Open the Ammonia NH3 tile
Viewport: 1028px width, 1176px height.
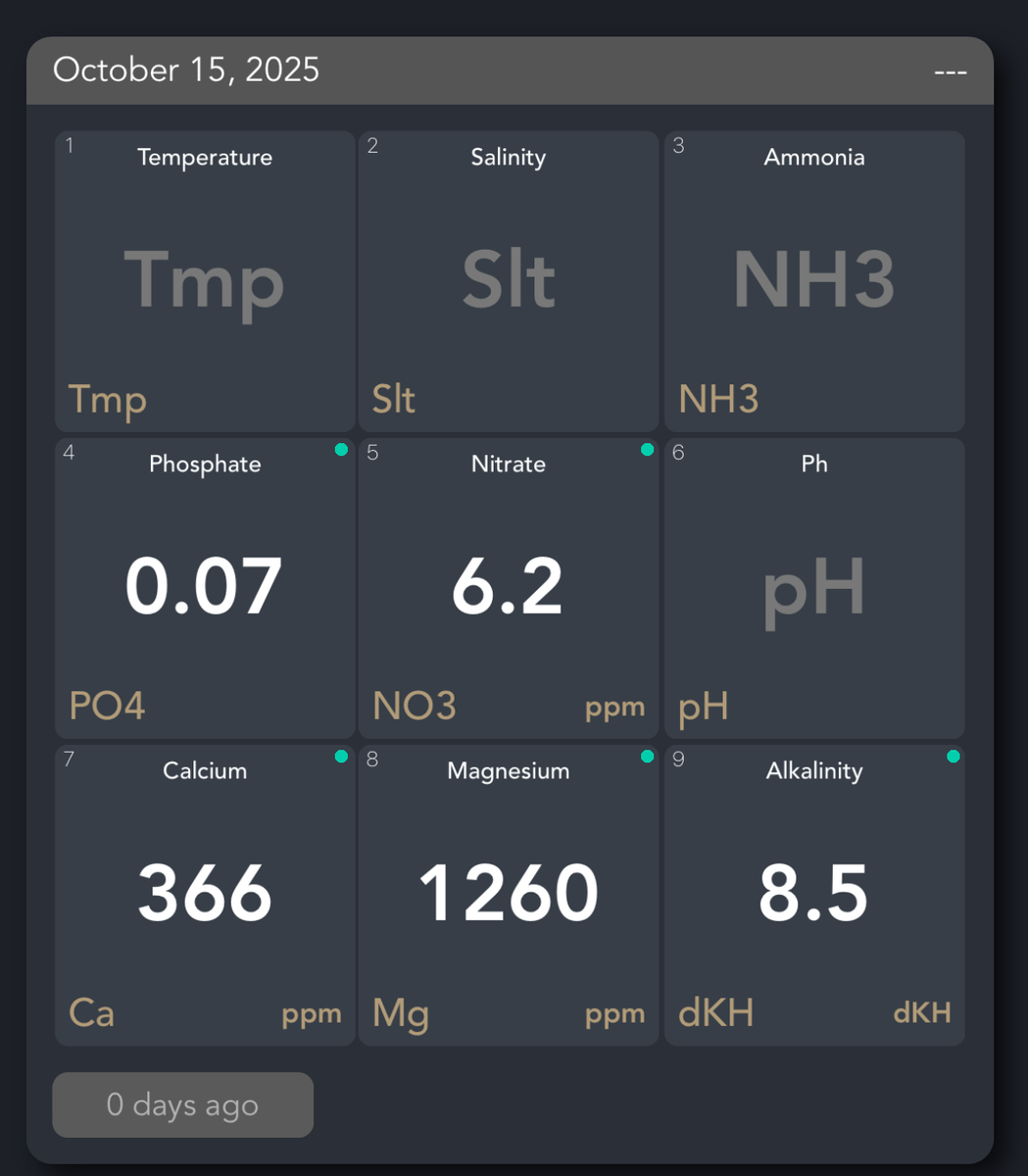click(813, 281)
